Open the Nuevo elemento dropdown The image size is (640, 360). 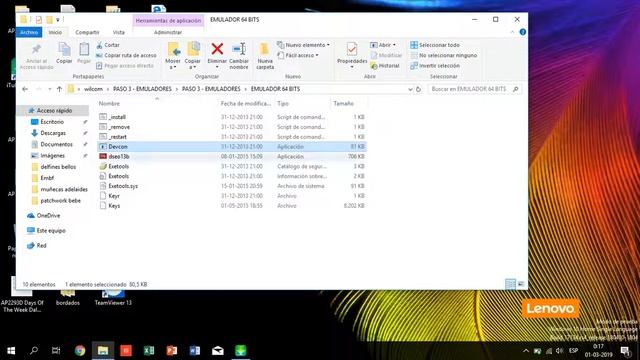[303, 45]
